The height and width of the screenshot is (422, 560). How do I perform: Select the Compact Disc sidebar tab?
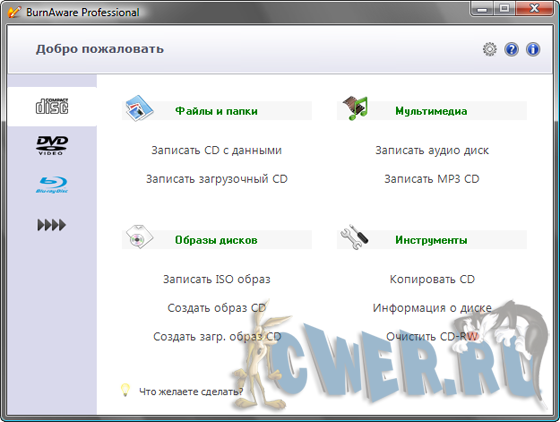(52, 106)
